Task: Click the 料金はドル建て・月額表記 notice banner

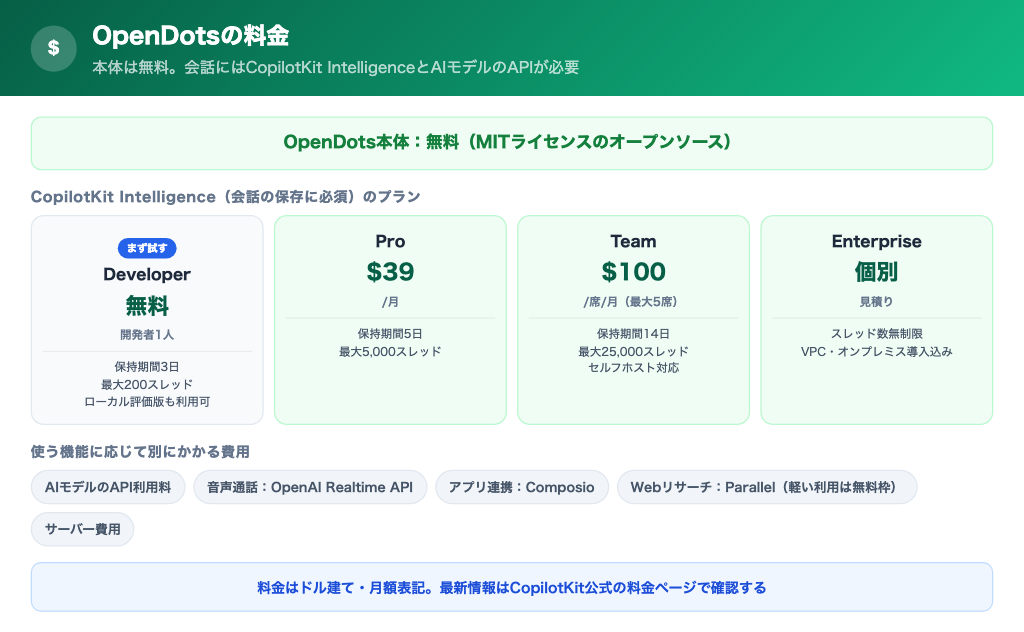Action: click(x=512, y=588)
